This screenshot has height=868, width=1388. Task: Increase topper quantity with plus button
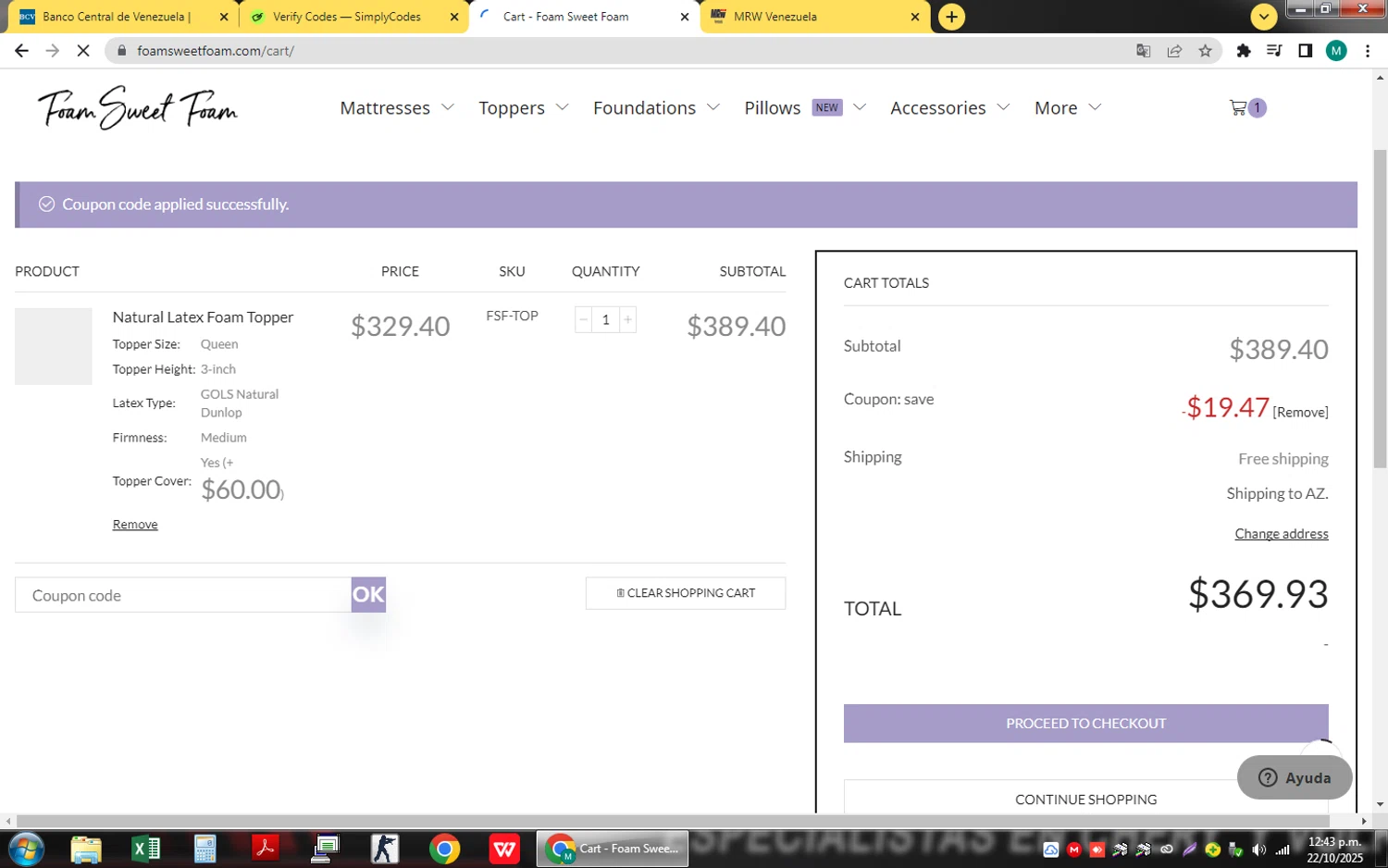coord(627,319)
